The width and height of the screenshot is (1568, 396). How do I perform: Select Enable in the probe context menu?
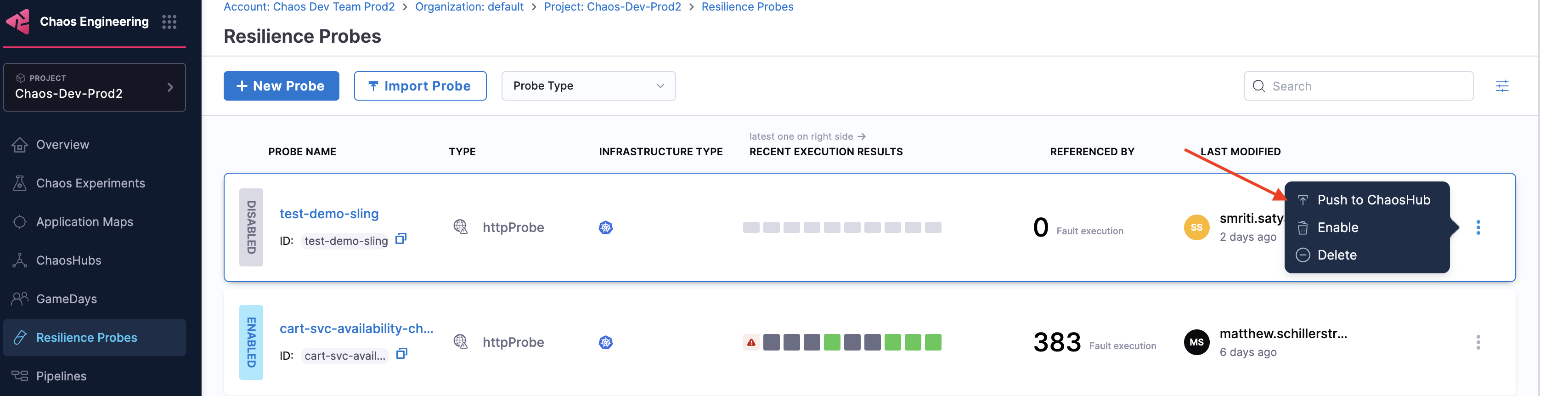[1337, 228]
